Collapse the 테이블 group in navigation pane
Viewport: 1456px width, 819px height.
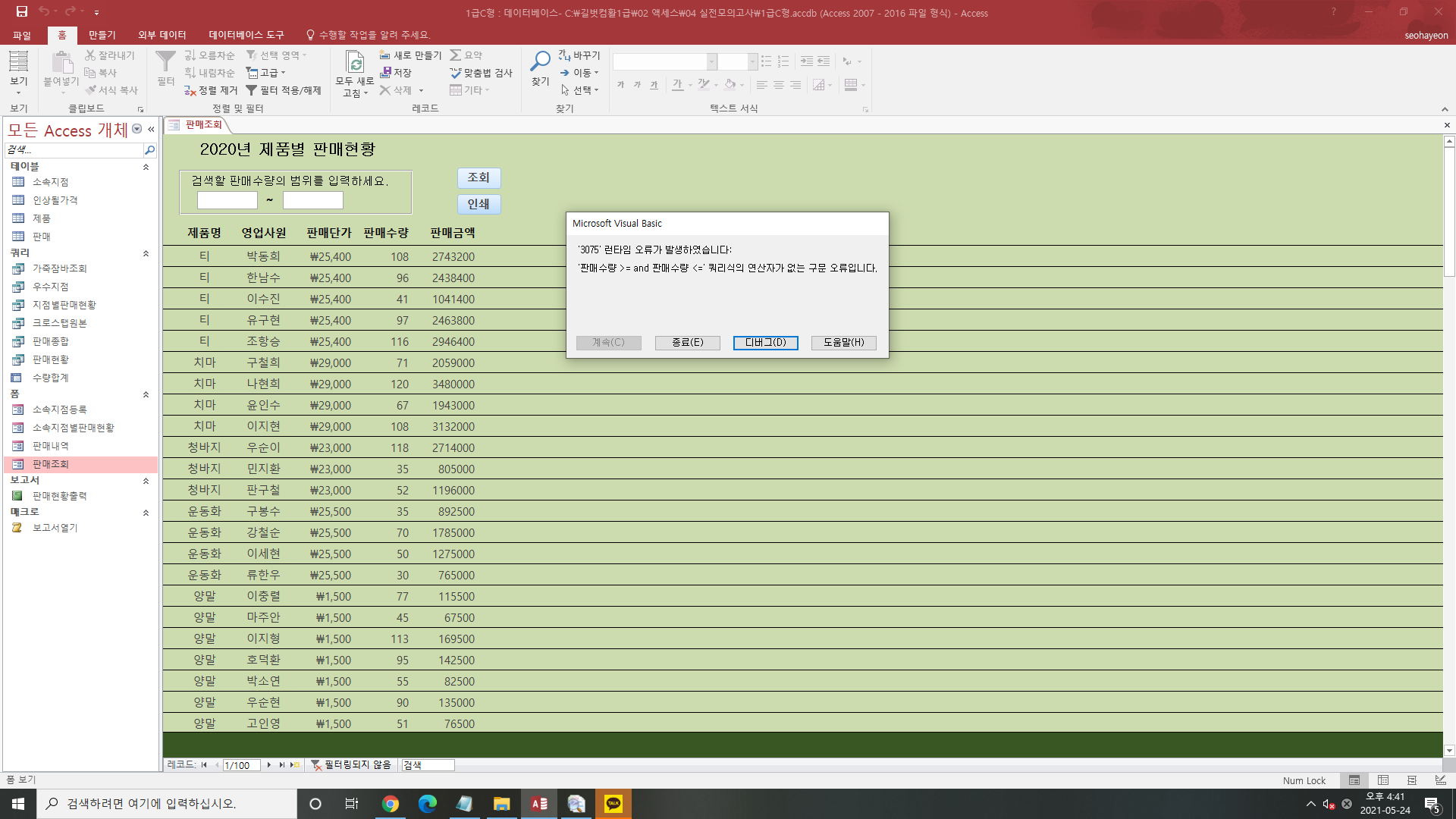(x=146, y=167)
